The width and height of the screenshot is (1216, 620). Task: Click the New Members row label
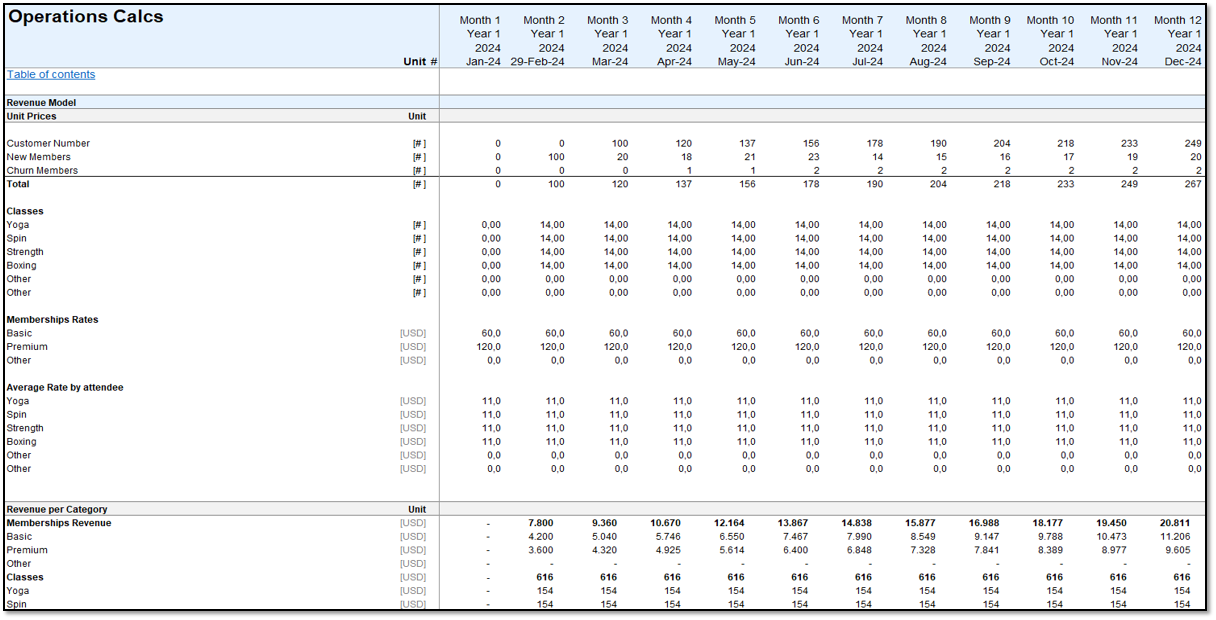(38, 156)
